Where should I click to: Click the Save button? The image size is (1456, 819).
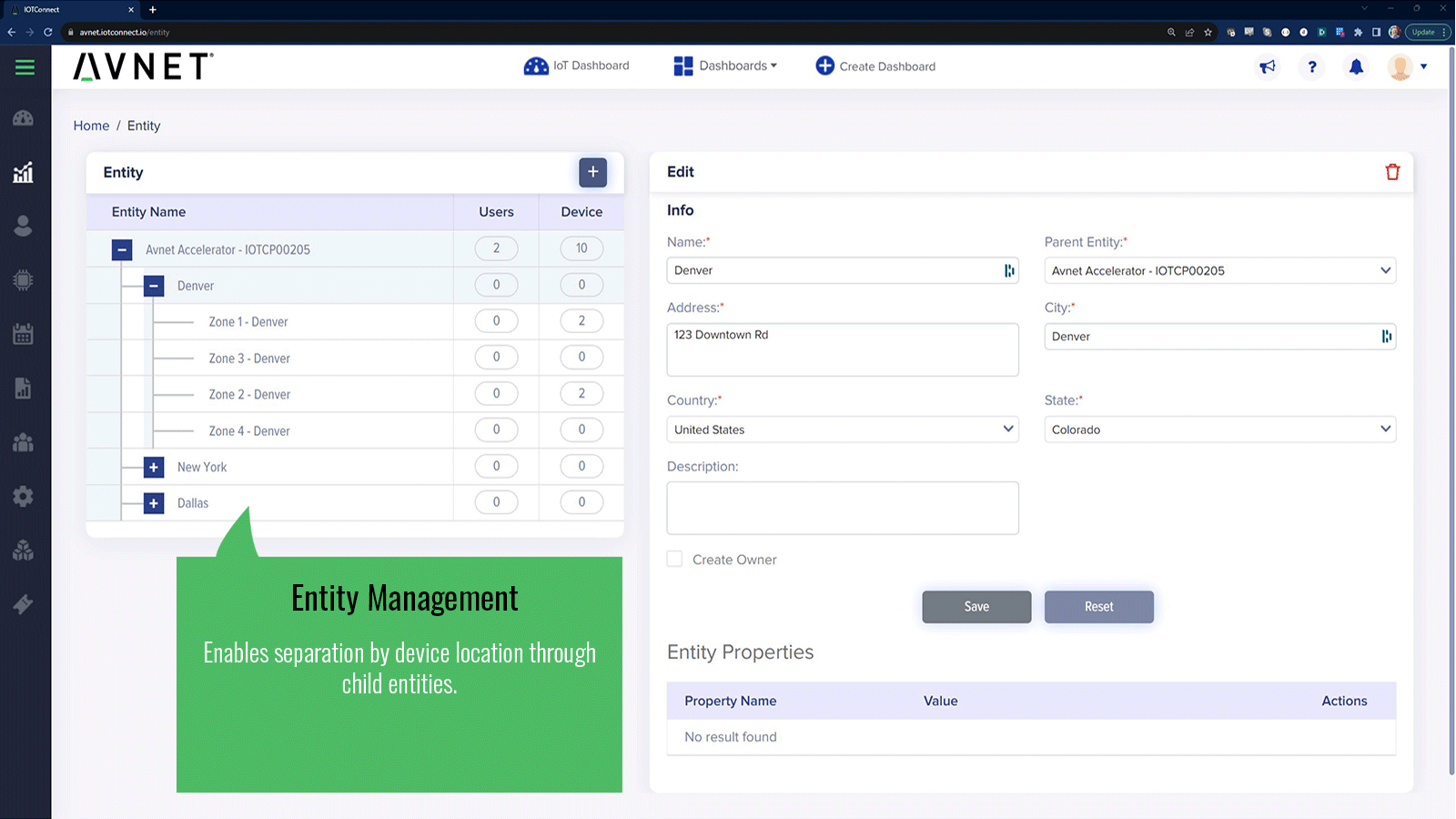[976, 607]
